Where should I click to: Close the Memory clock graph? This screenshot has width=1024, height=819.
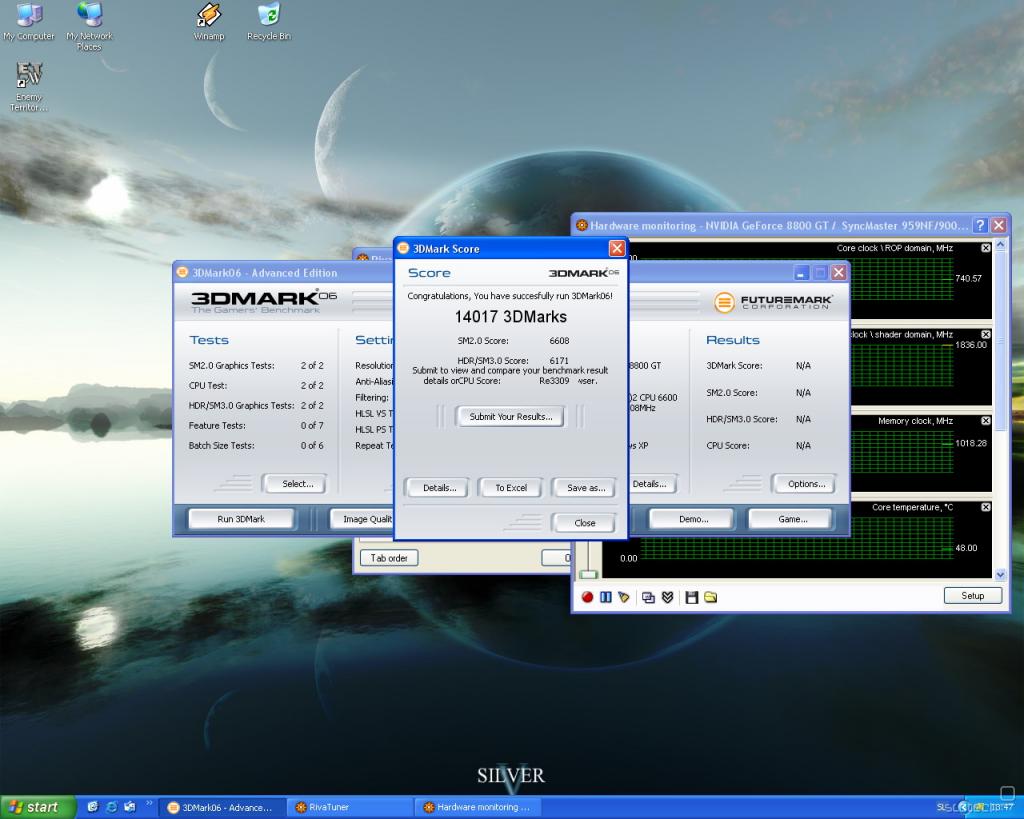tap(985, 421)
